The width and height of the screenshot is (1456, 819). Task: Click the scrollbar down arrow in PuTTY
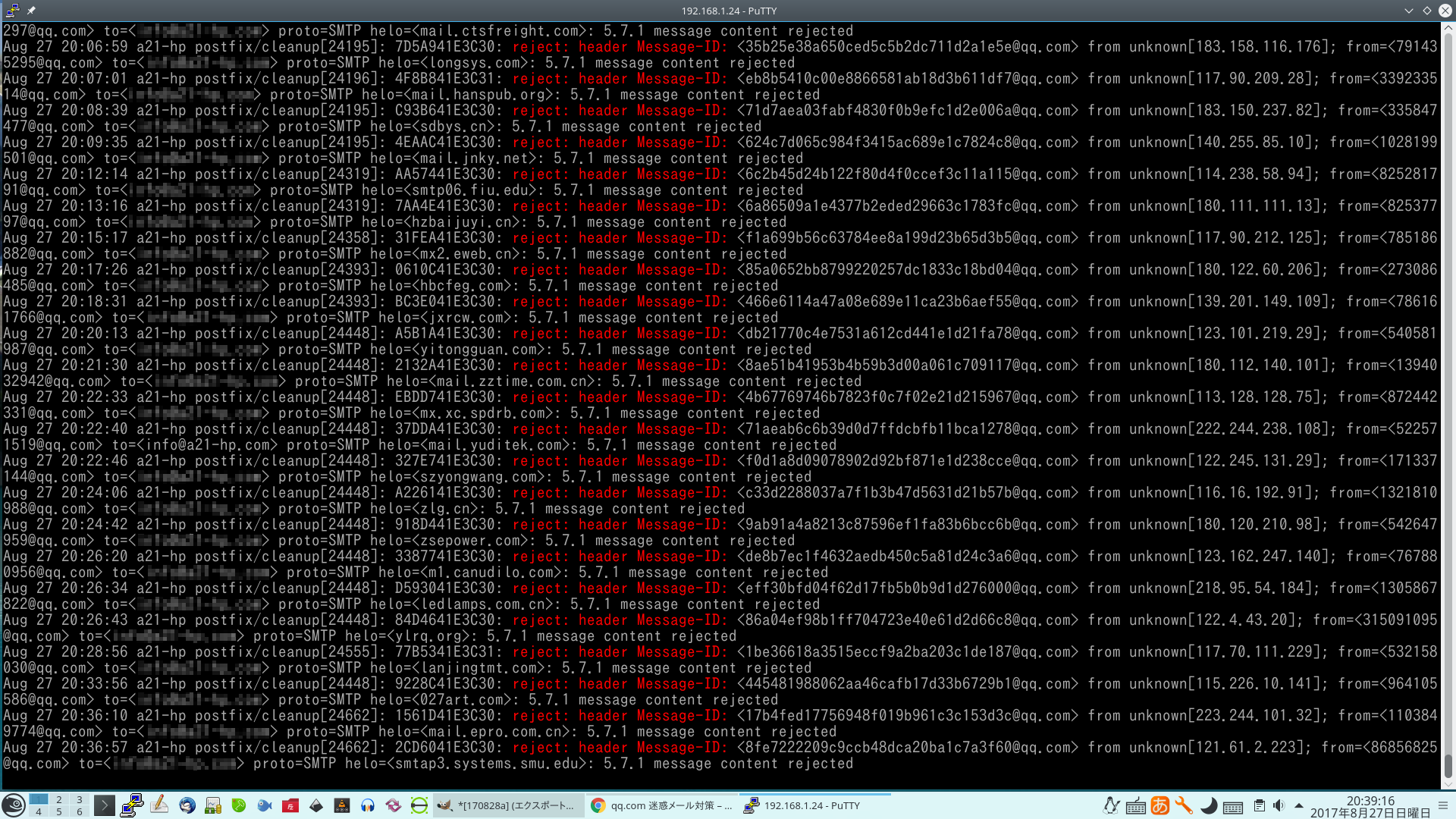[x=1448, y=785]
